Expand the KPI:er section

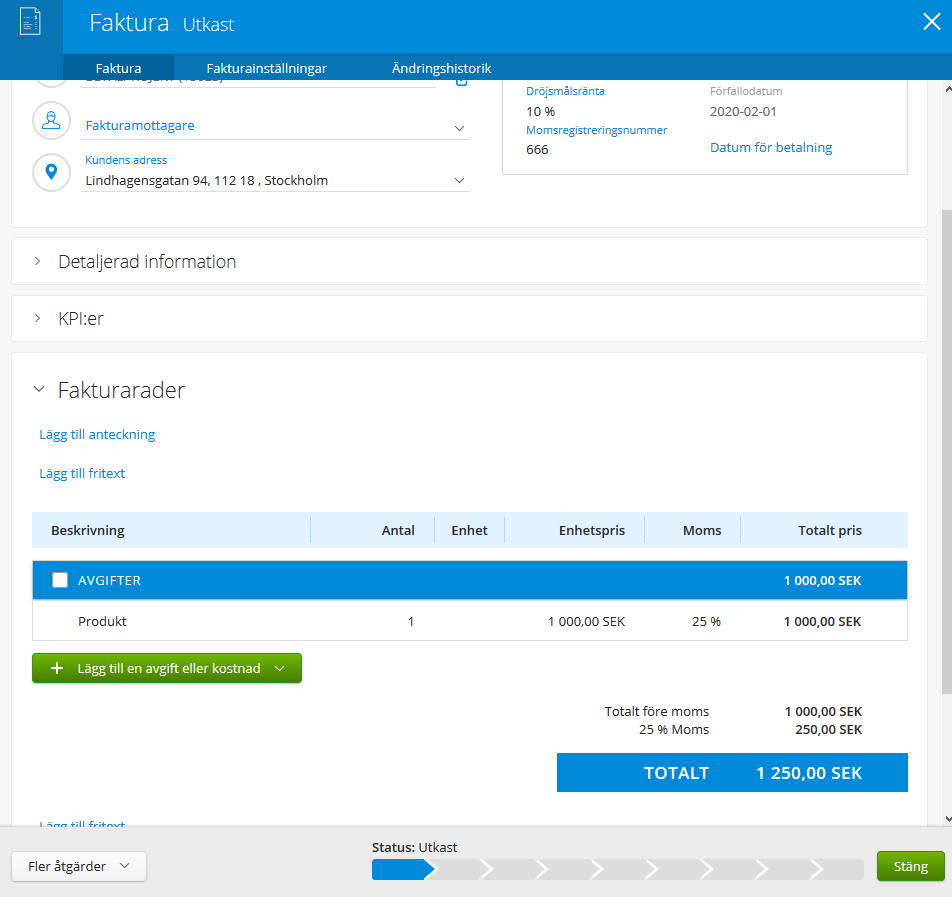[x=38, y=318]
